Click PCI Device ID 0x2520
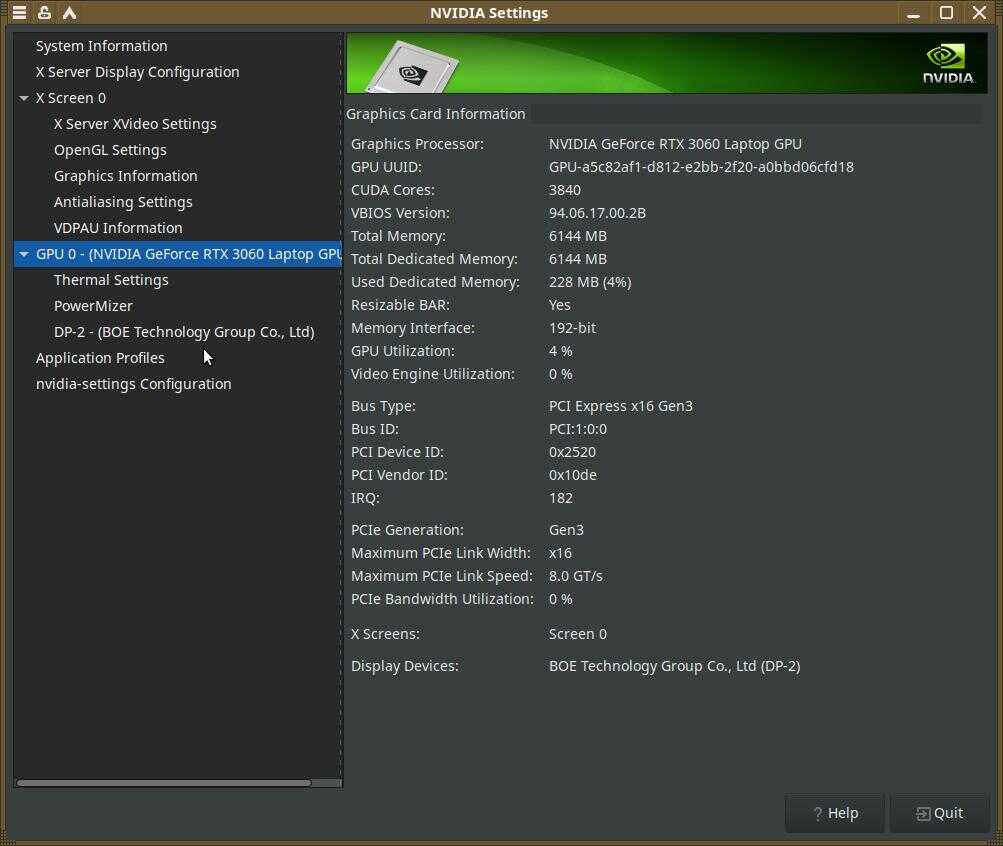1003x846 pixels. click(572, 453)
